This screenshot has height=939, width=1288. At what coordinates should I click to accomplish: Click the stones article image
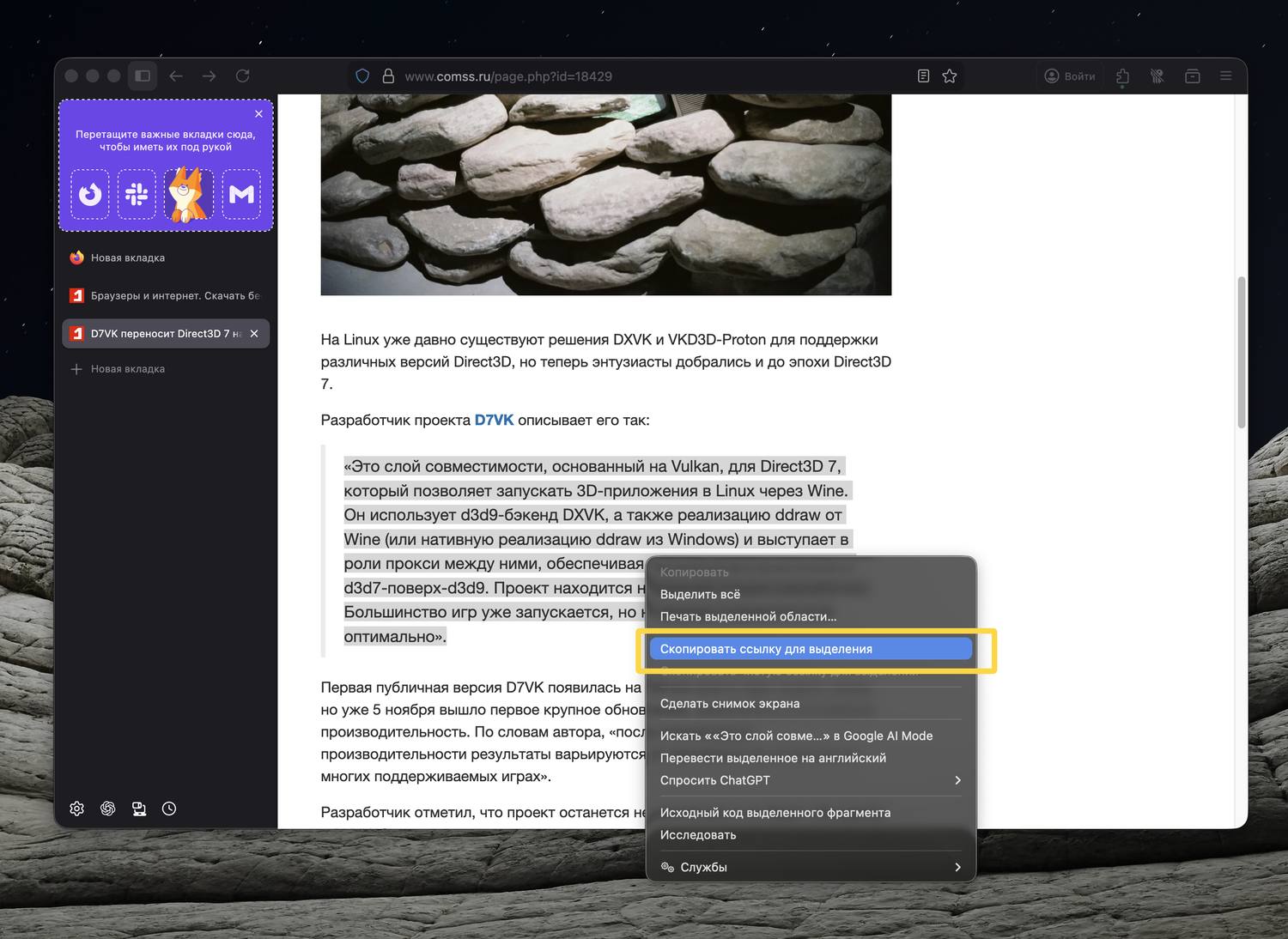point(606,195)
